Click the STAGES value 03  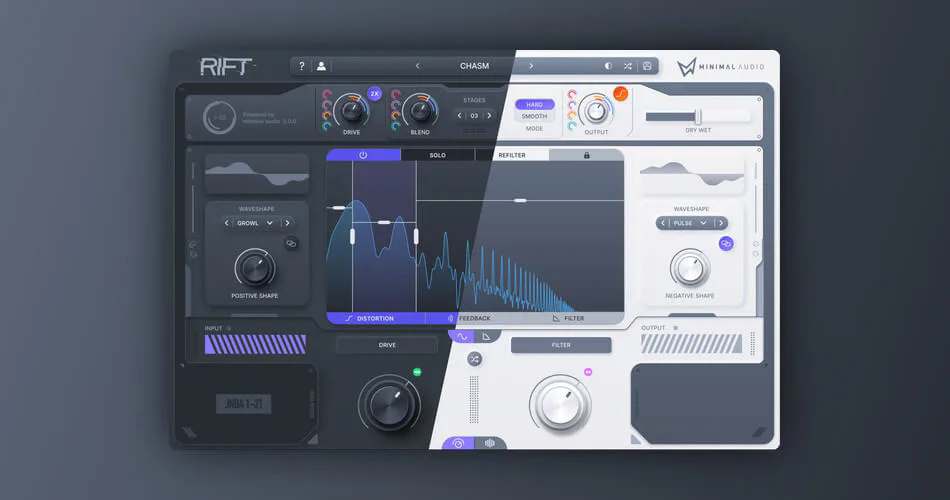(474, 116)
